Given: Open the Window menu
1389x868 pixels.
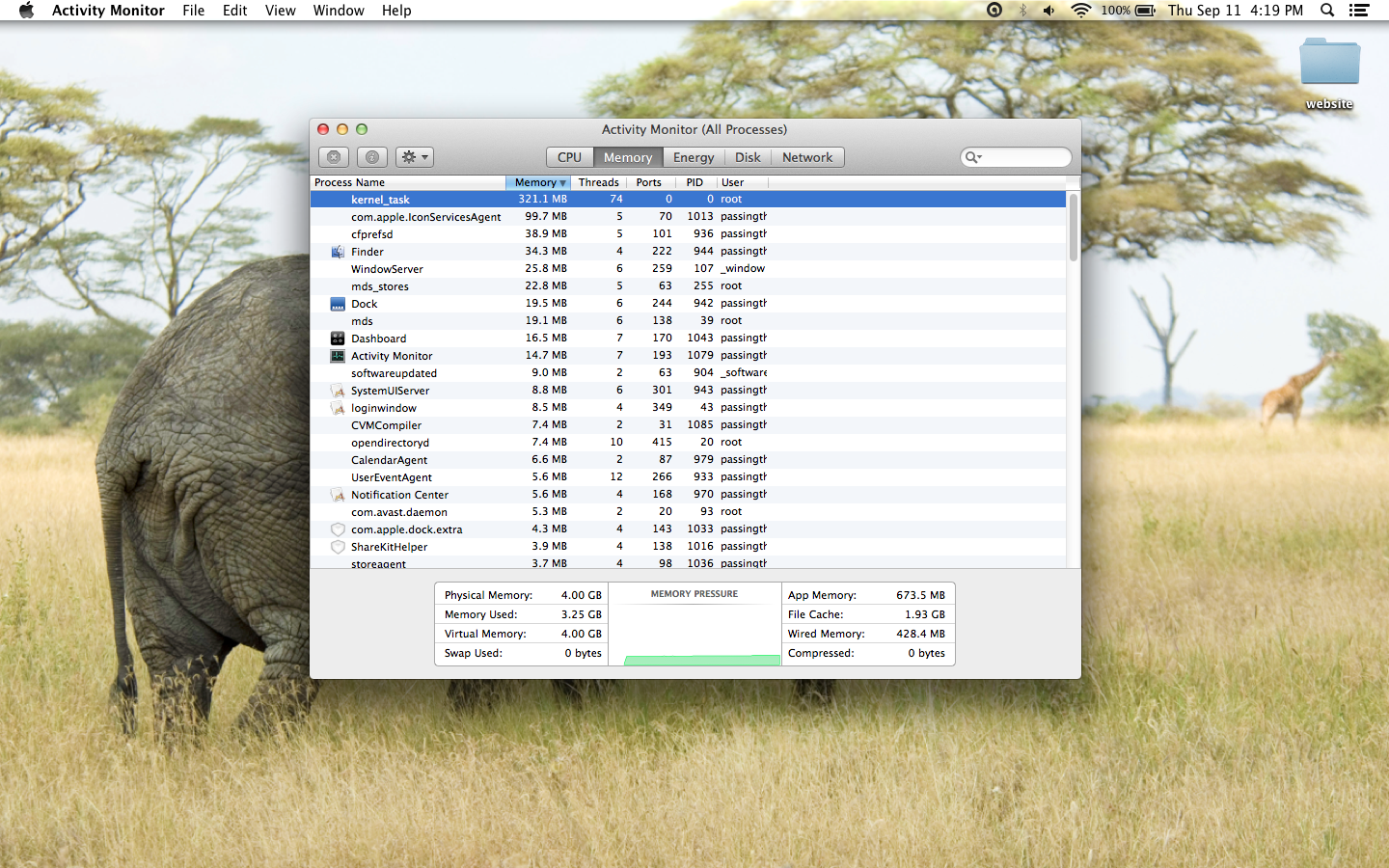Looking at the screenshot, I should (339, 11).
